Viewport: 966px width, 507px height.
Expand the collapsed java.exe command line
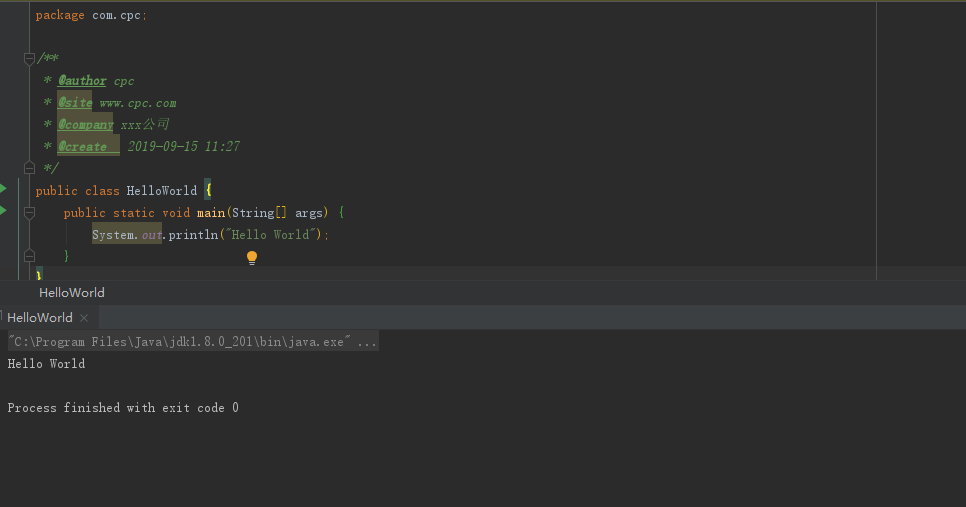coord(193,341)
